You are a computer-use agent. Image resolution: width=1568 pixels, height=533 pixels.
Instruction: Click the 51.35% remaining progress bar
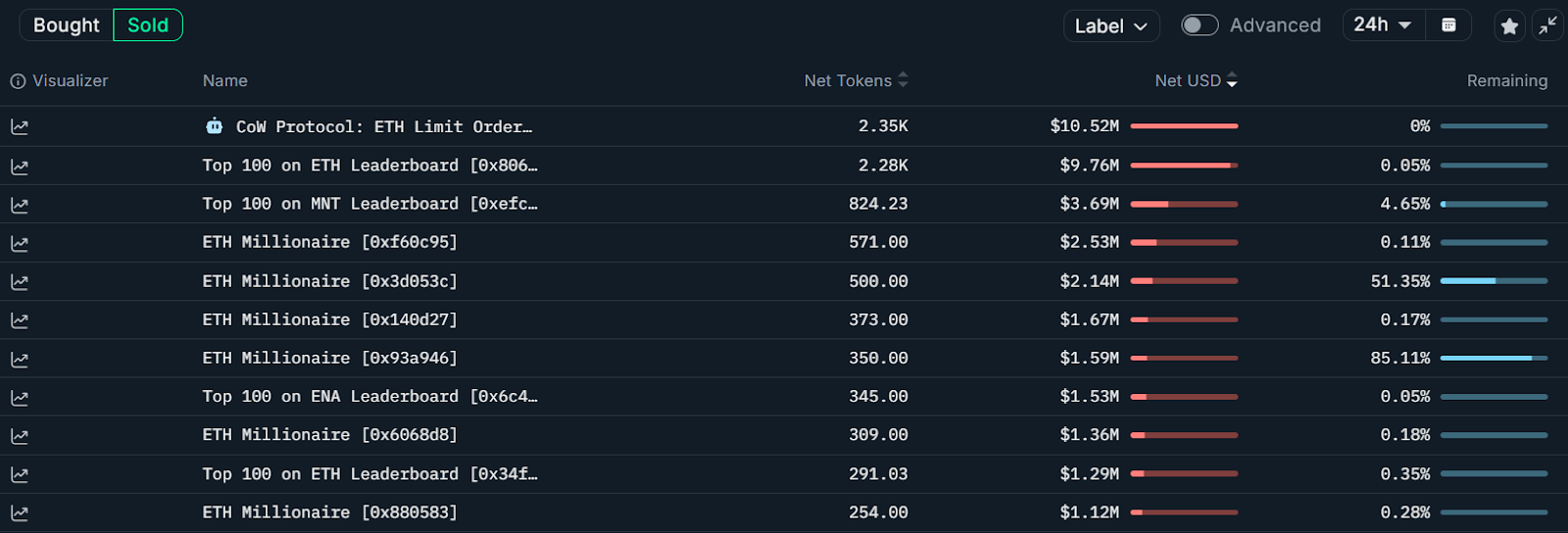click(x=1494, y=281)
